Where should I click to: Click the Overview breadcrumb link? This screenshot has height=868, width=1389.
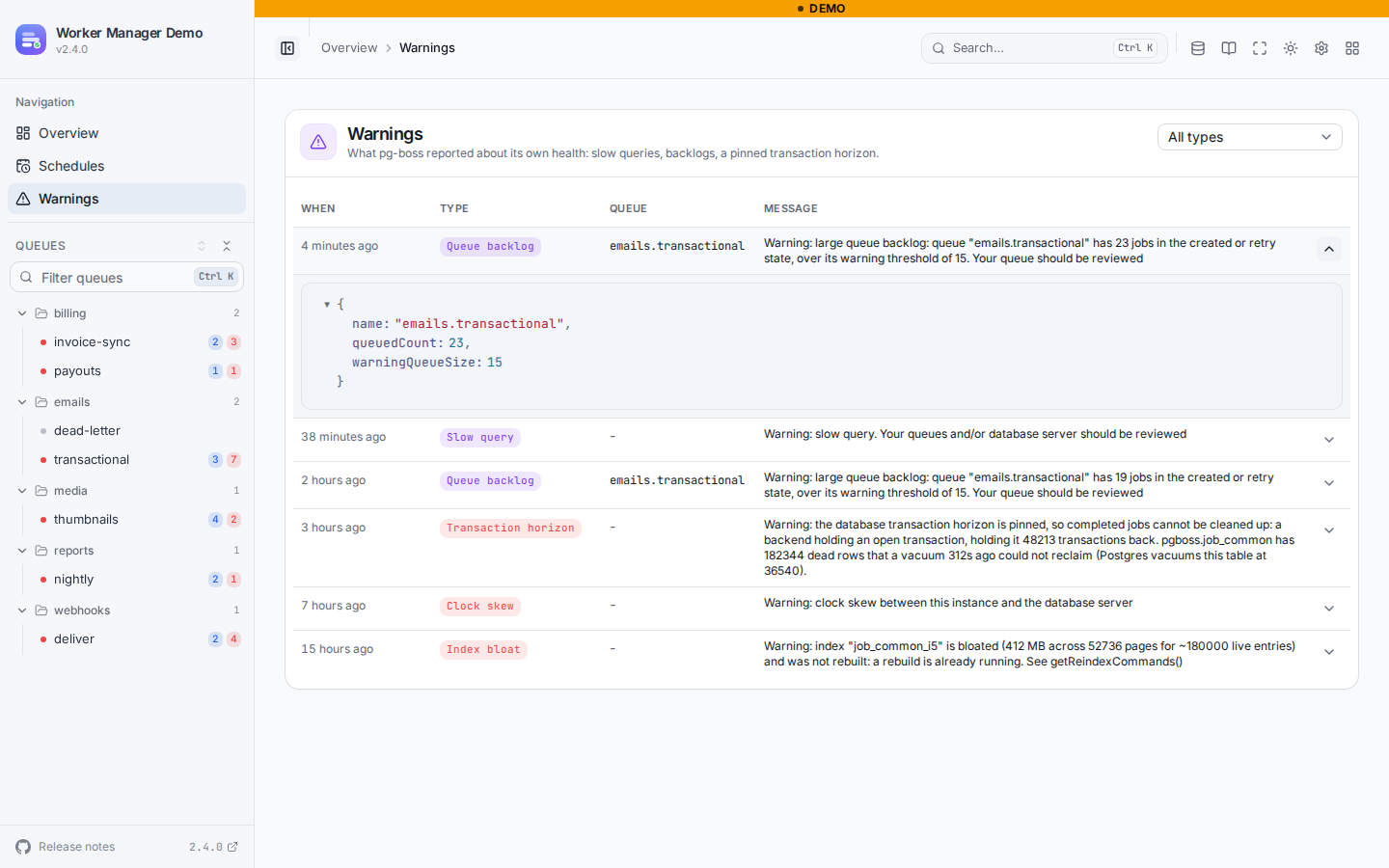pyautogui.click(x=349, y=48)
